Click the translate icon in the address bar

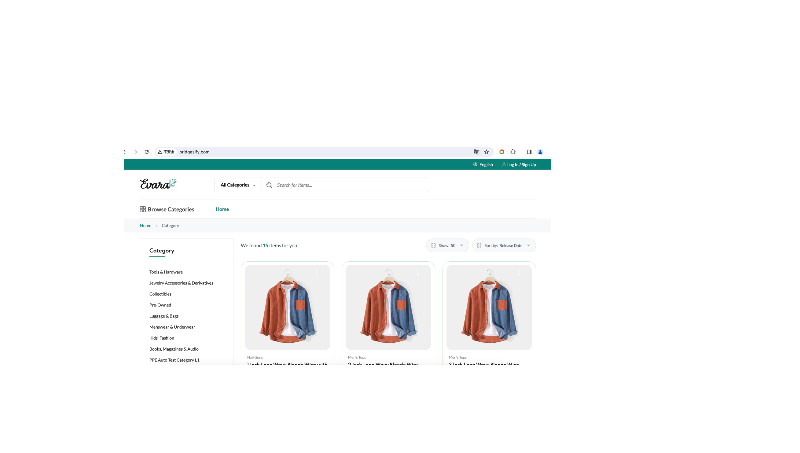click(476, 152)
